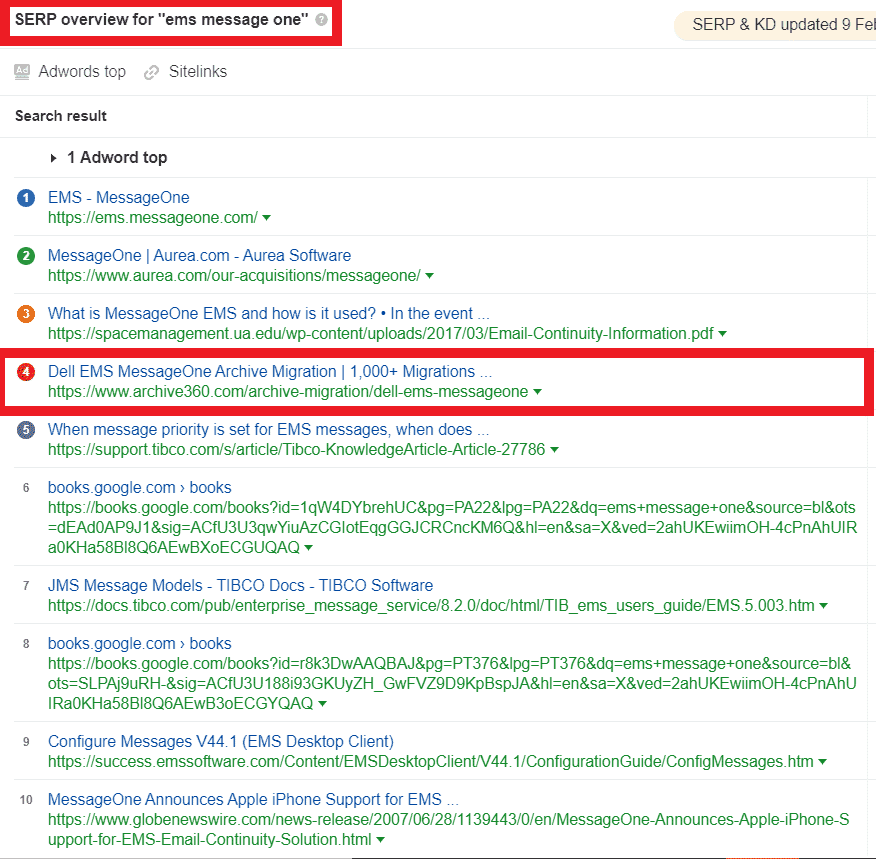Screen dimensions: 876x859
Task: Open dropdown for first books.google.com URL
Action: 308,548
